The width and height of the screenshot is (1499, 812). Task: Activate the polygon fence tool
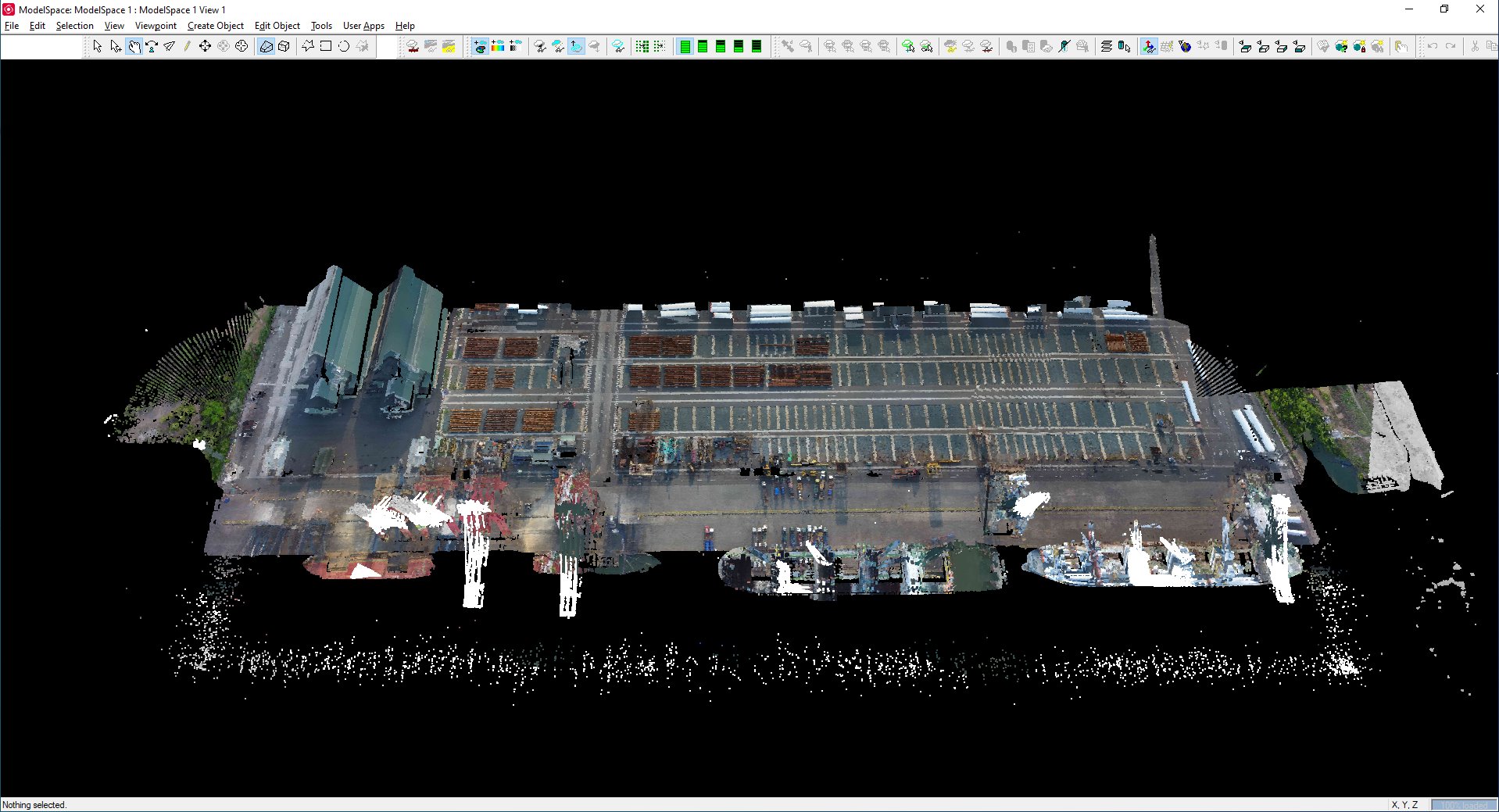pos(306,46)
